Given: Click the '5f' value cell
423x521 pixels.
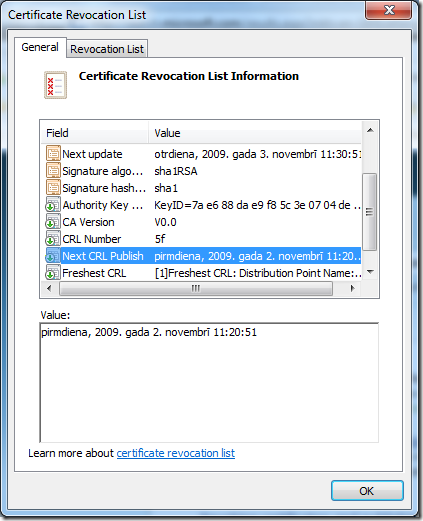Looking at the screenshot, I should click(160, 239).
